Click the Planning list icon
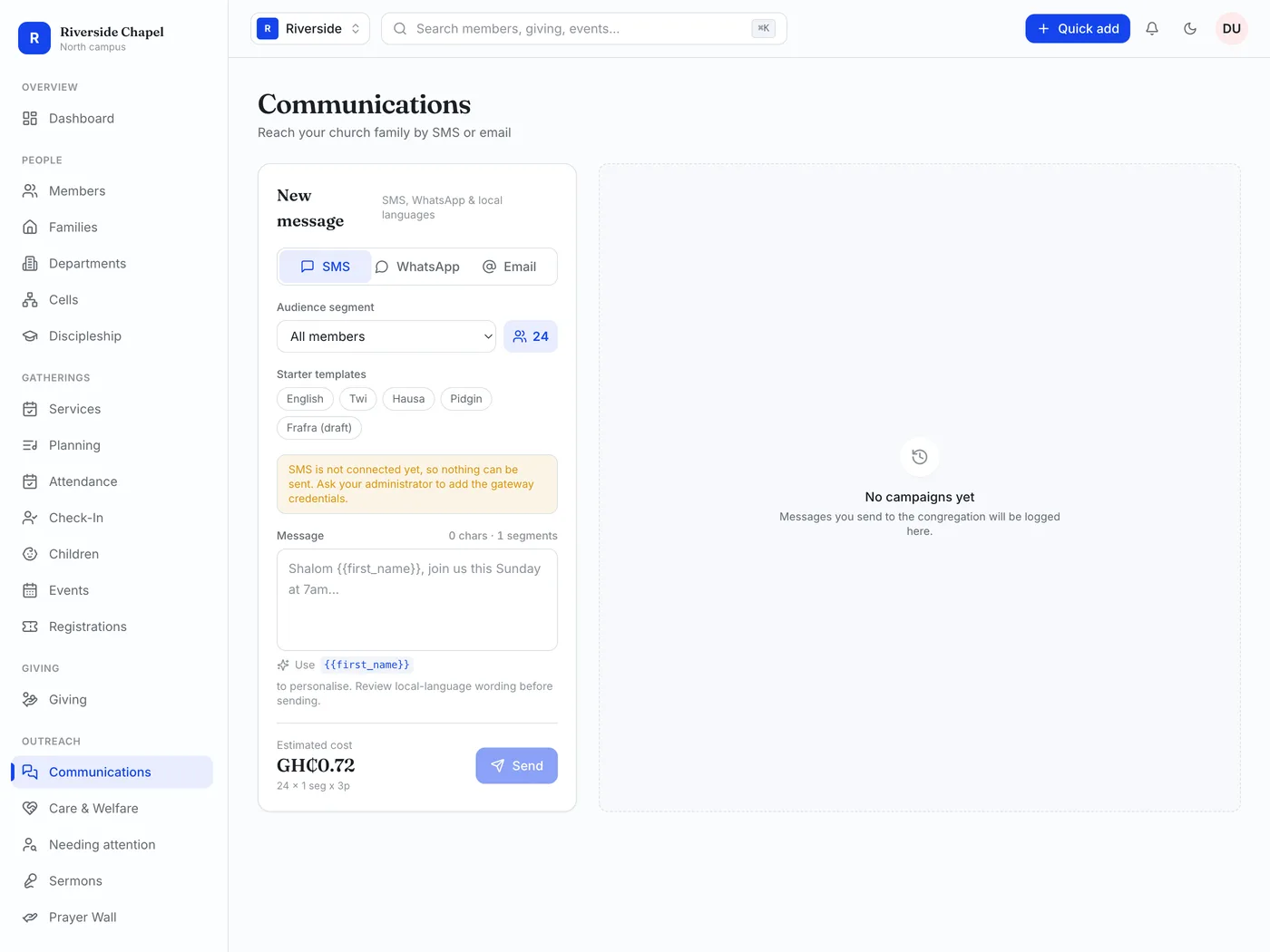 30,445
